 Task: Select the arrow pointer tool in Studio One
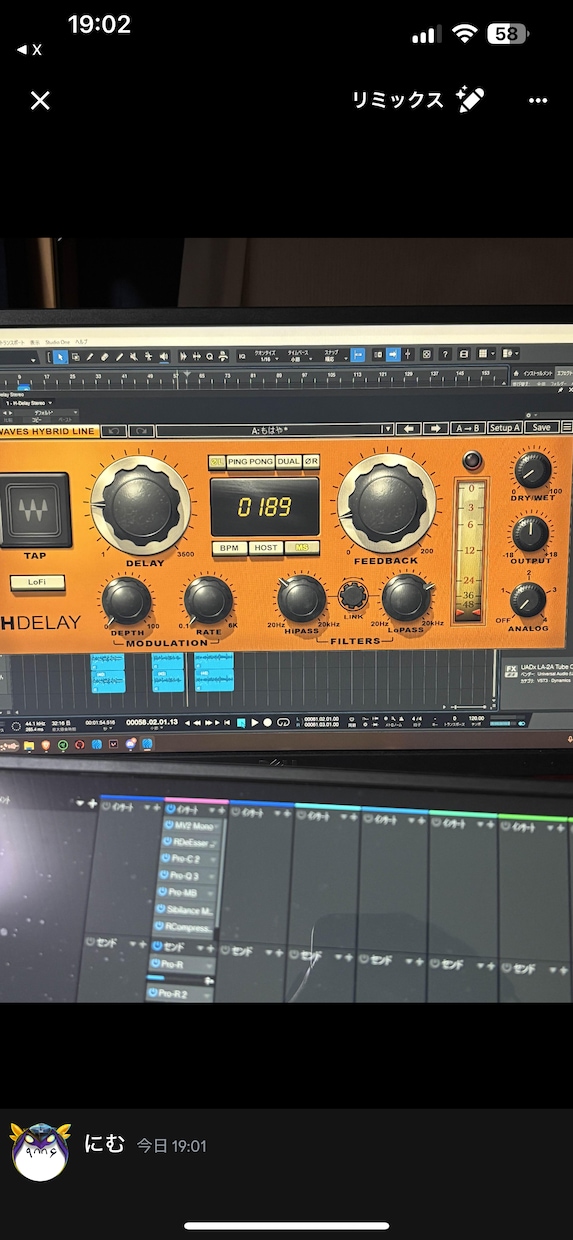[61, 355]
